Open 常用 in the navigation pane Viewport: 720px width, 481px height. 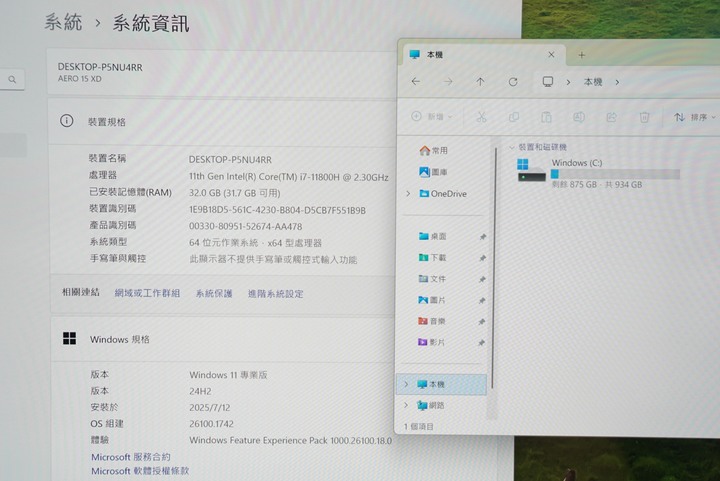coord(433,151)
